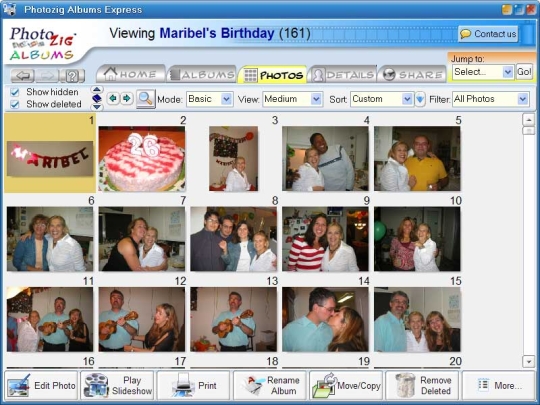Click the Contact us button
This screenshot has height=405, width=540.
point(488,34)
